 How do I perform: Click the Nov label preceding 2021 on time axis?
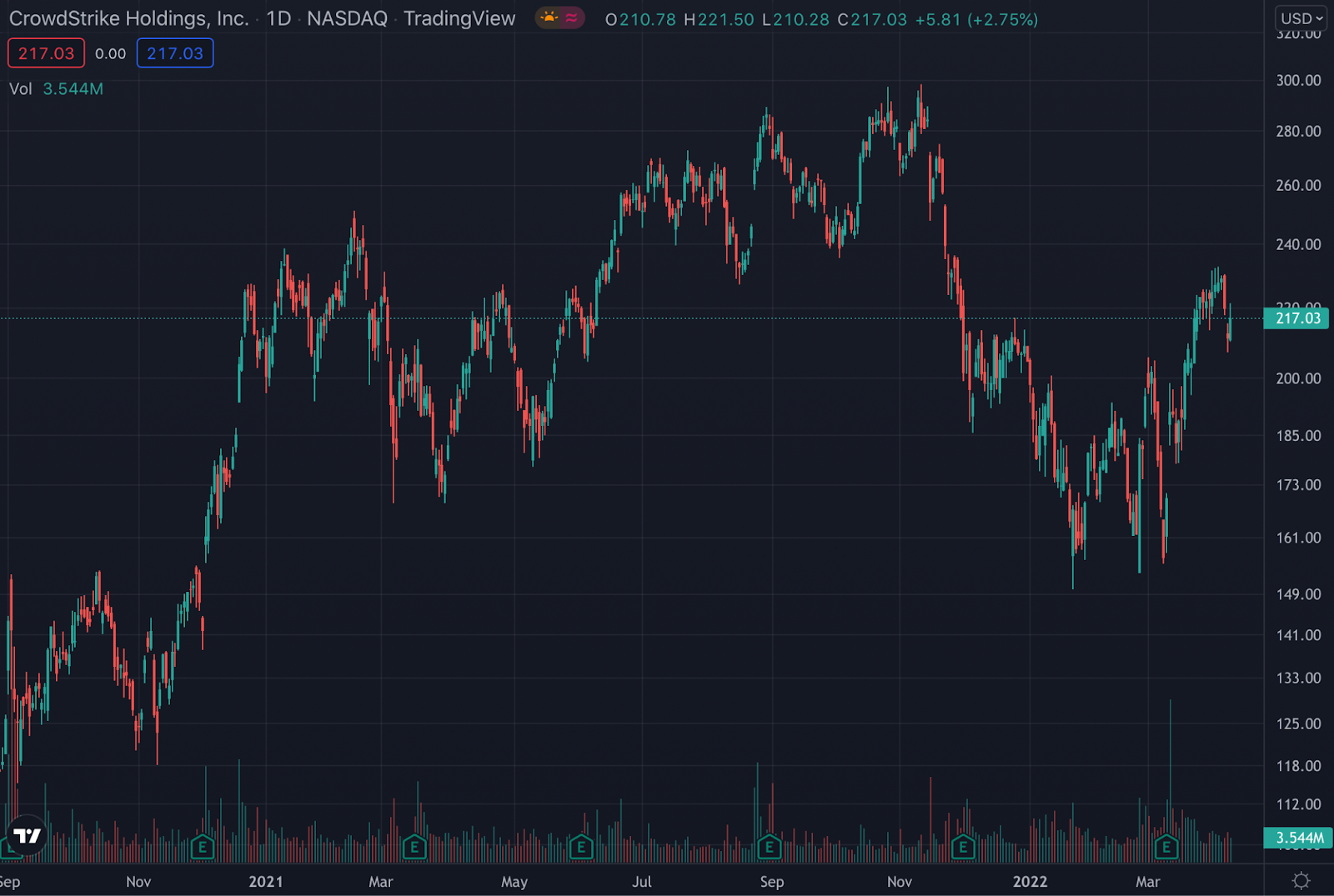138,881
